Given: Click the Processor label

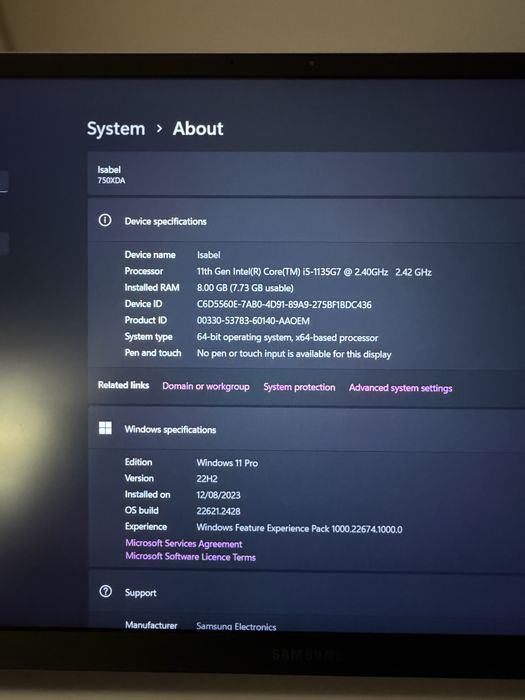Looking at the screenshot, I should point(144,271).
